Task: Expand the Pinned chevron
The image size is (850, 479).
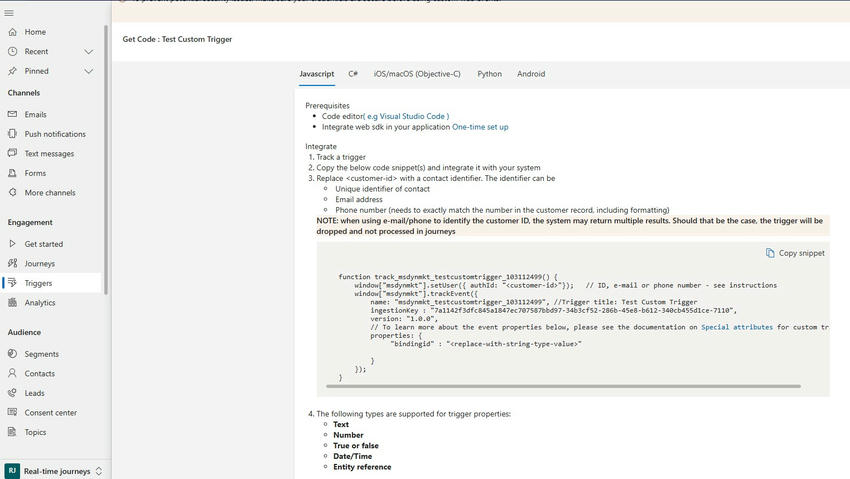Action: (x=88, y=71)
